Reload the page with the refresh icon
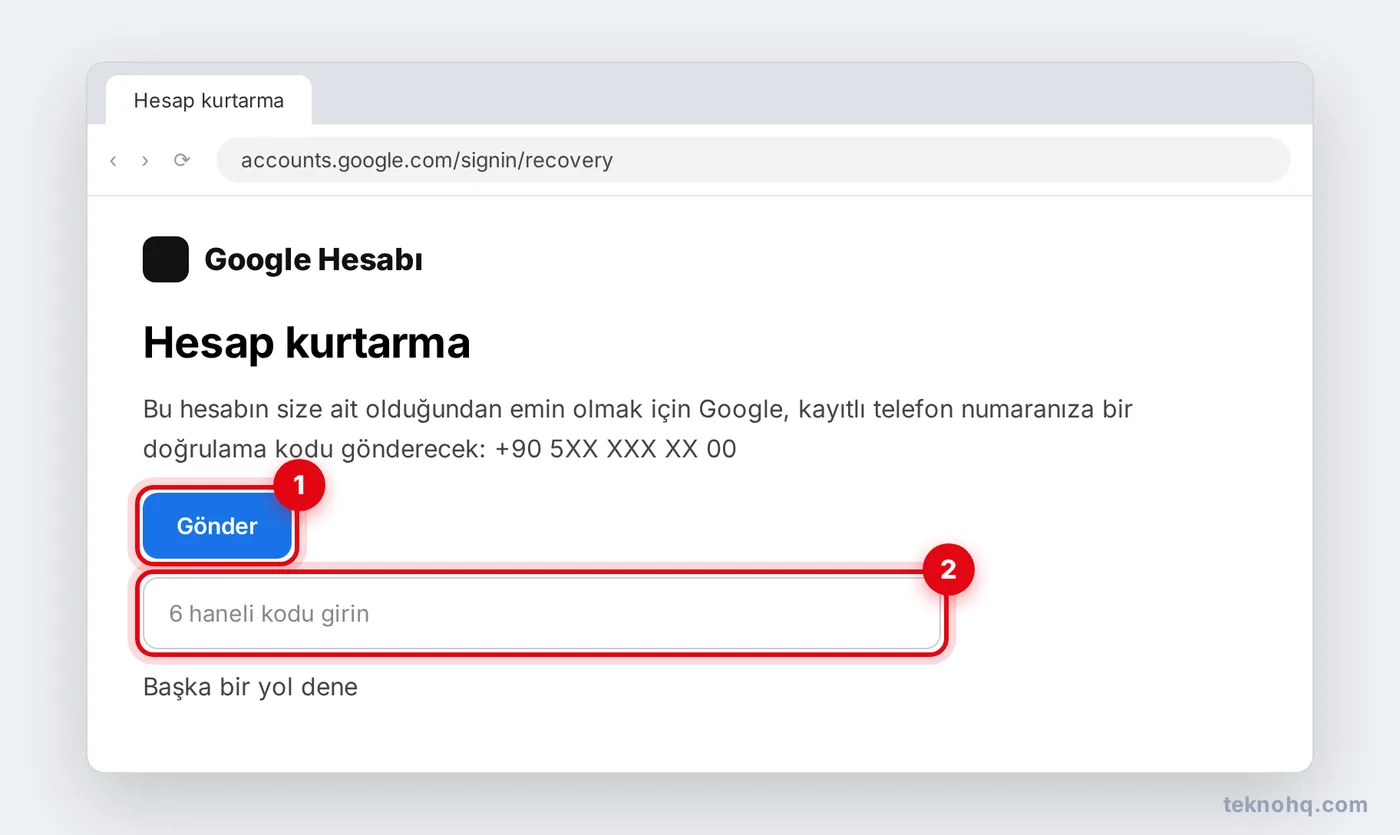 click(181, 160)
